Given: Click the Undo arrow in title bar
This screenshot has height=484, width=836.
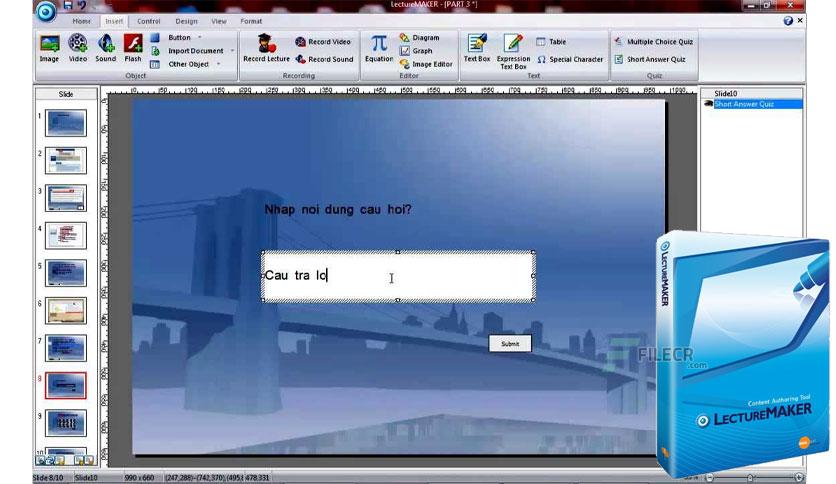Looking at the screenshot, I should tap(82, 5).
